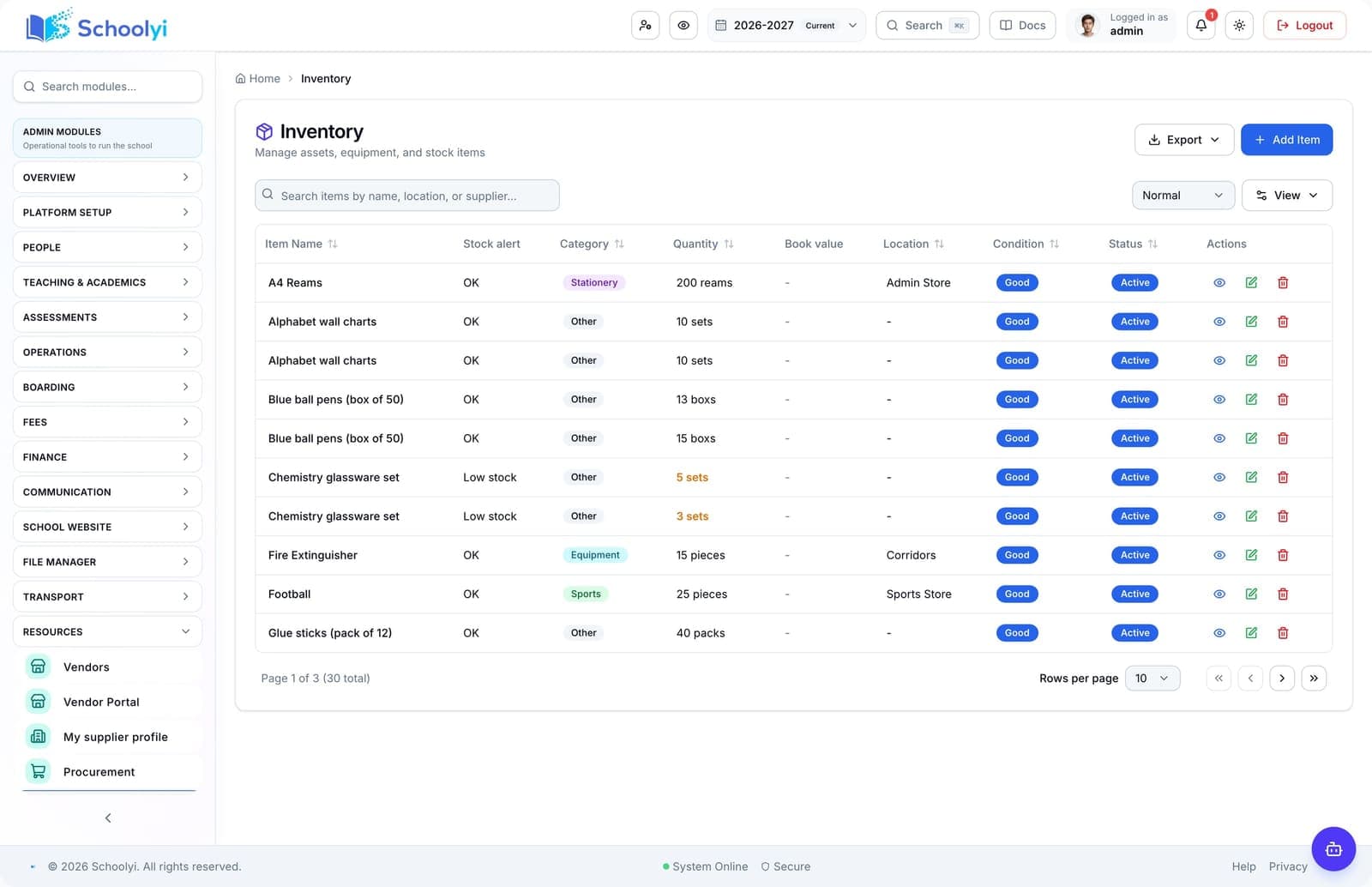Open the notifications bell
1372x887 pixels.
[x=1201, y=26]
